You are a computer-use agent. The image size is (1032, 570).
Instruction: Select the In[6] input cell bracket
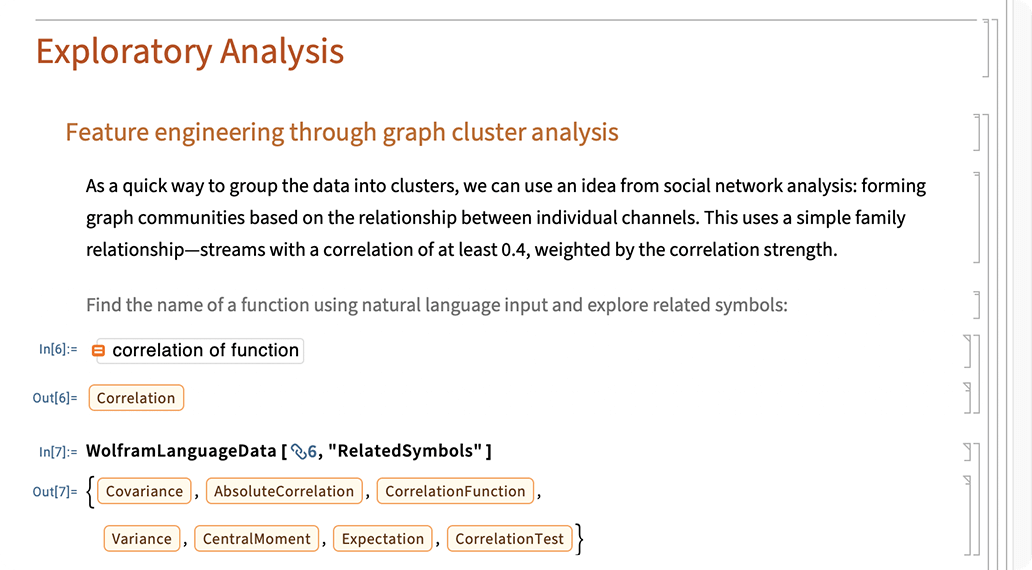[x=968, y=351]
